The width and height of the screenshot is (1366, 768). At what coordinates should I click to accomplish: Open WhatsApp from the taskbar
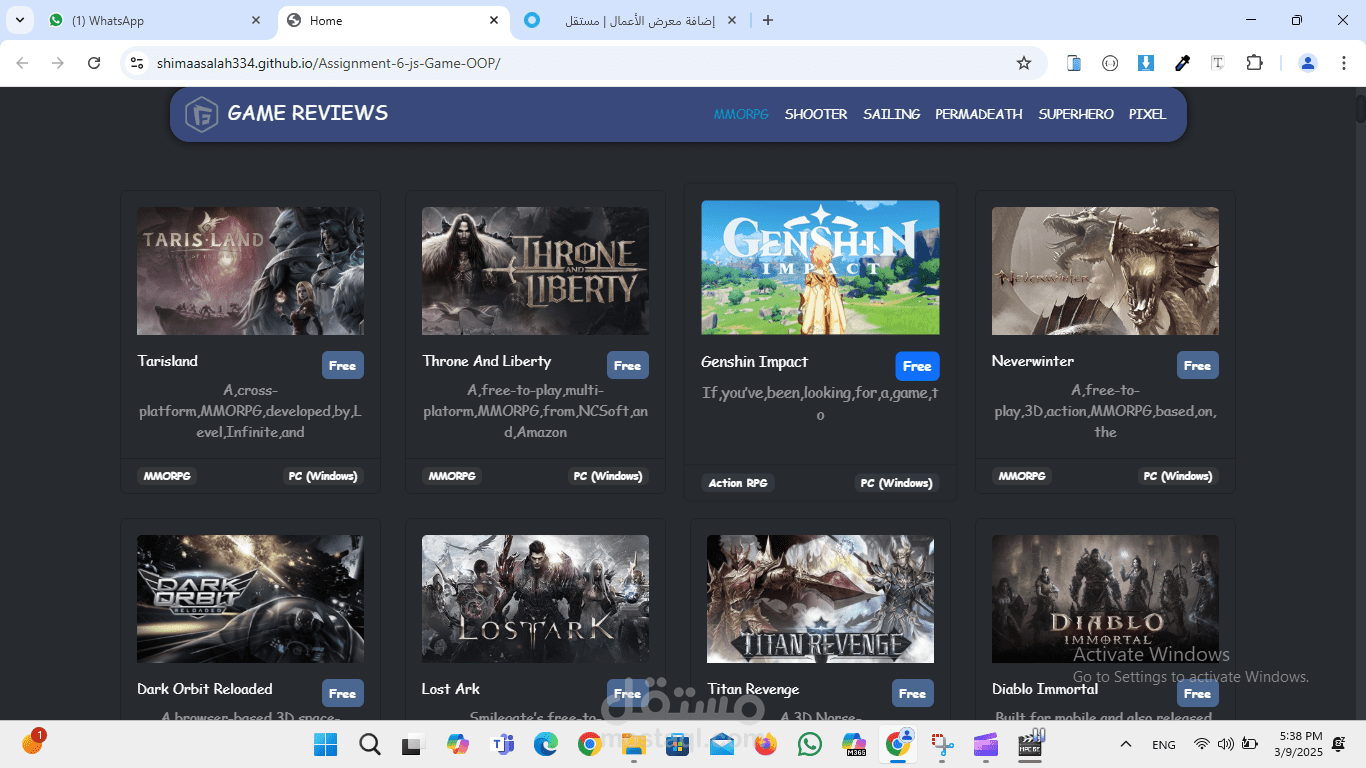[x=810, y=744]
